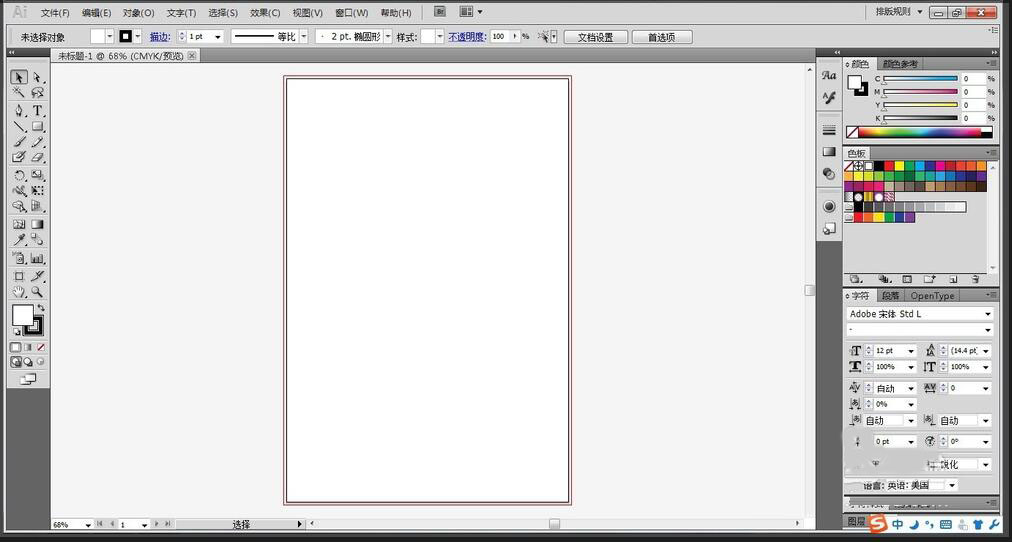Open the 效果(C) menu
Viewport: 1012px width, 542px height.
tap(265, 13)
